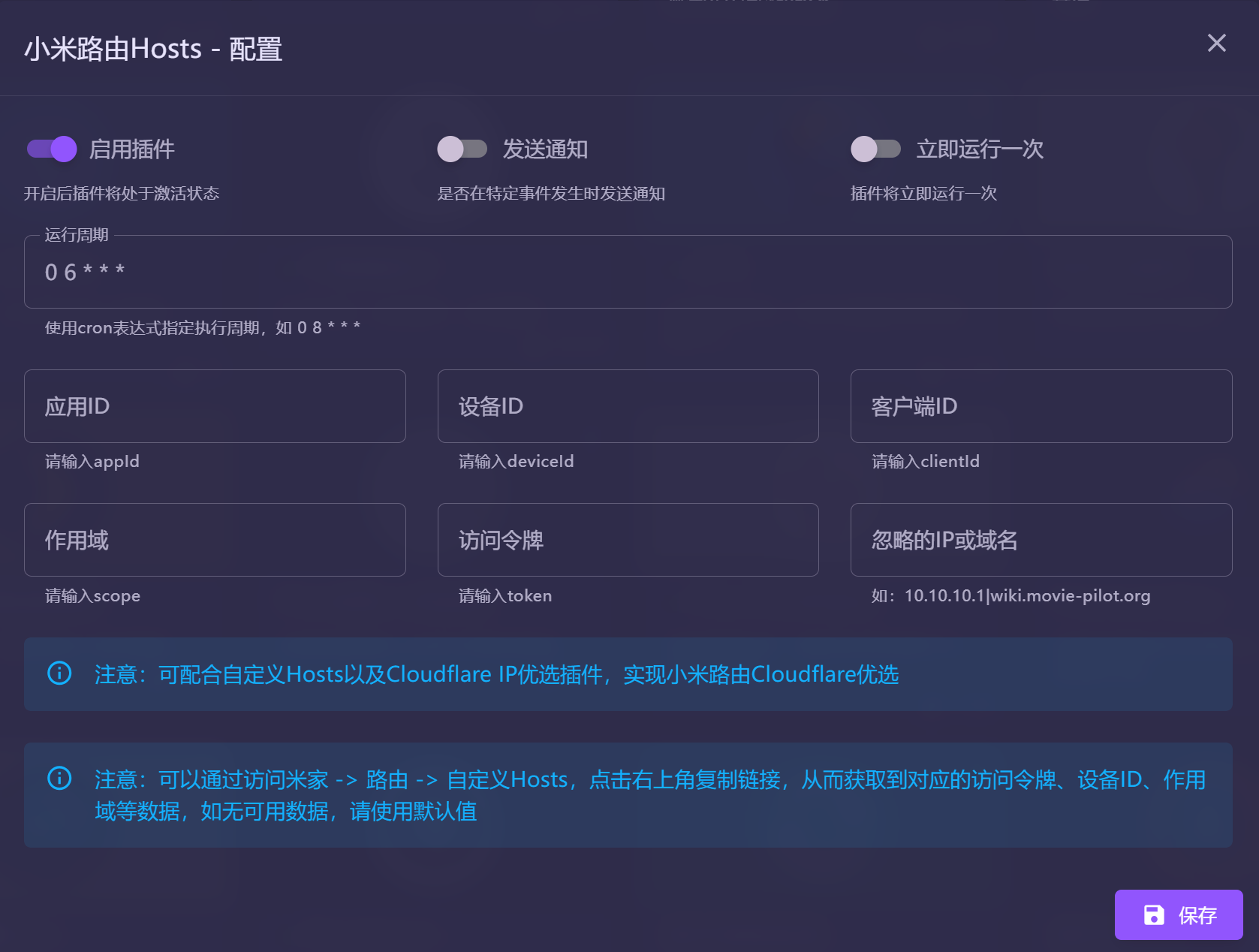Click the 立即运行一次 label text

pos(980,149)
